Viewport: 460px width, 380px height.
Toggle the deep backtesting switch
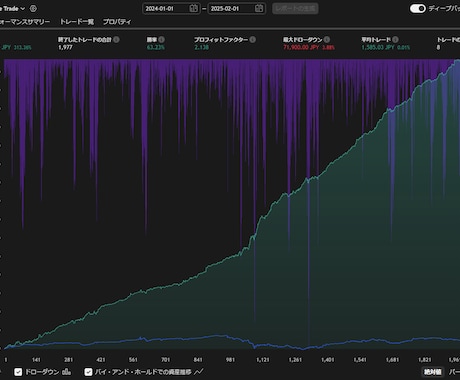click(x=418, y=9)
